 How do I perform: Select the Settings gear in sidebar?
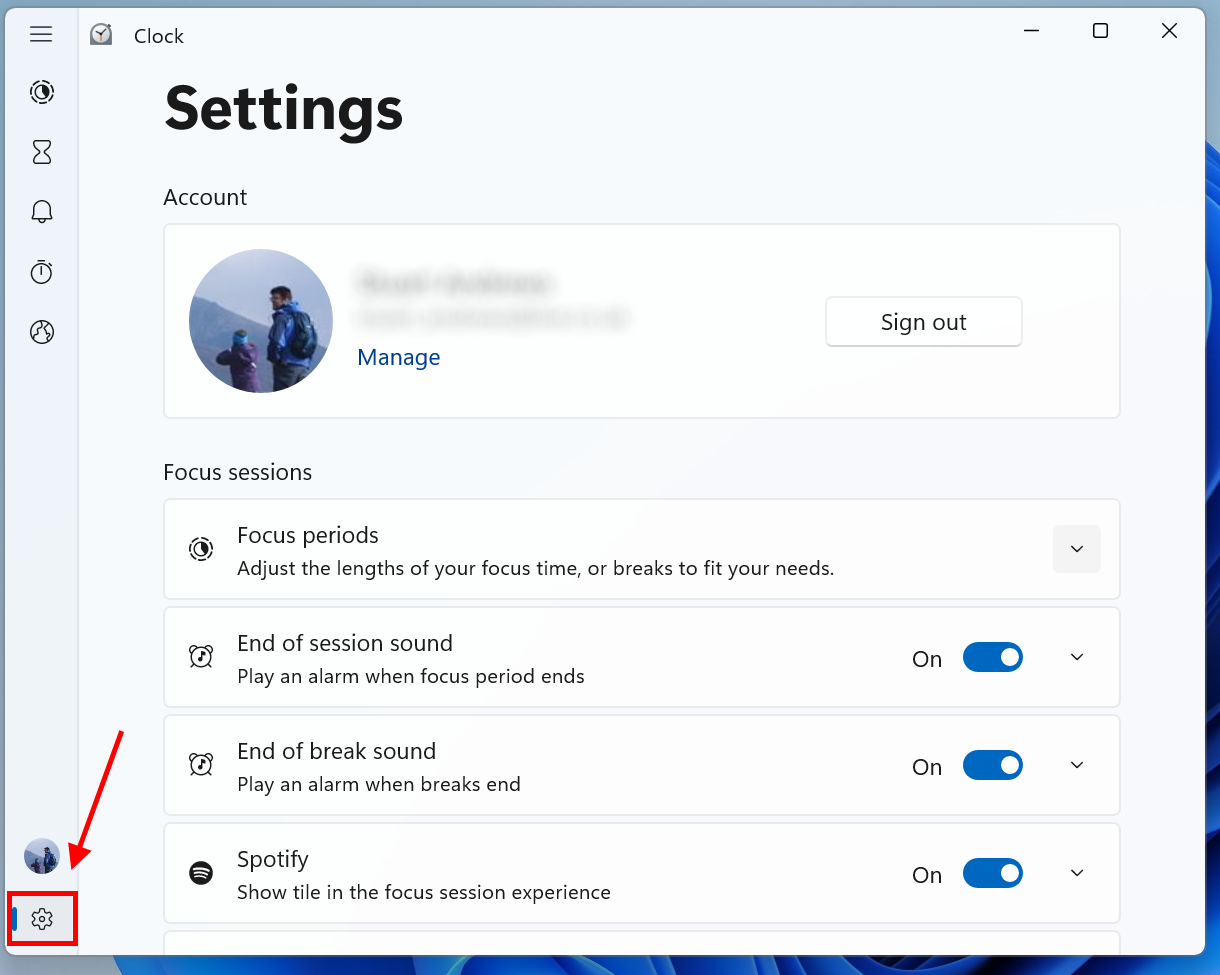point(42,918)
